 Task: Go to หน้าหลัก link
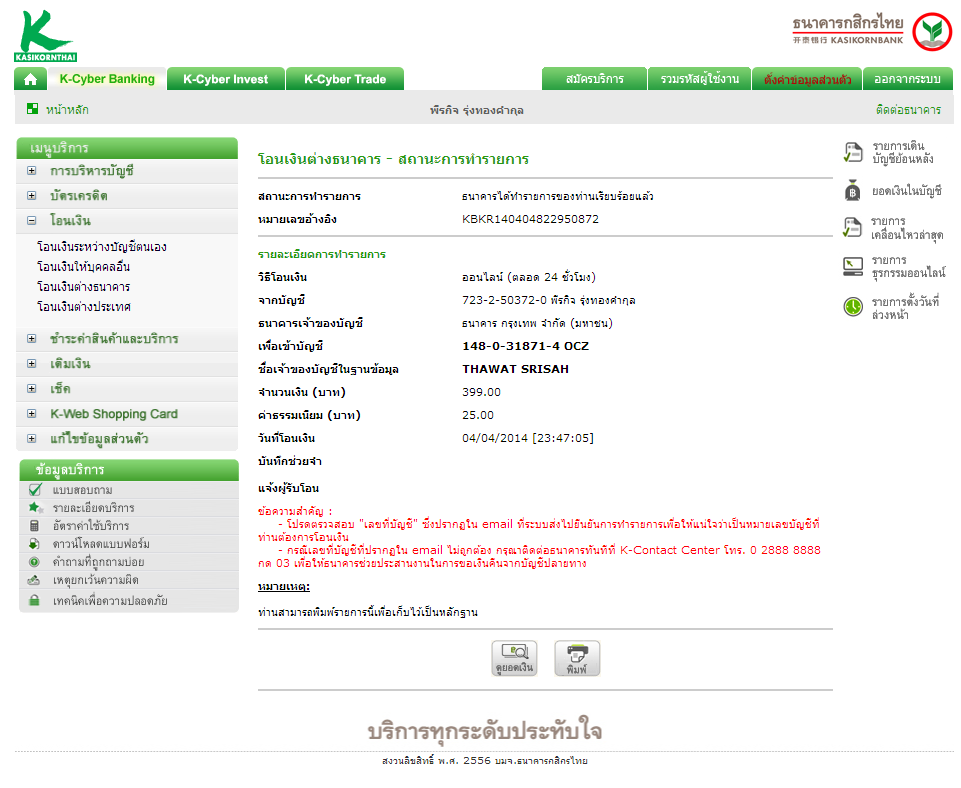click(x=67, y=110)
